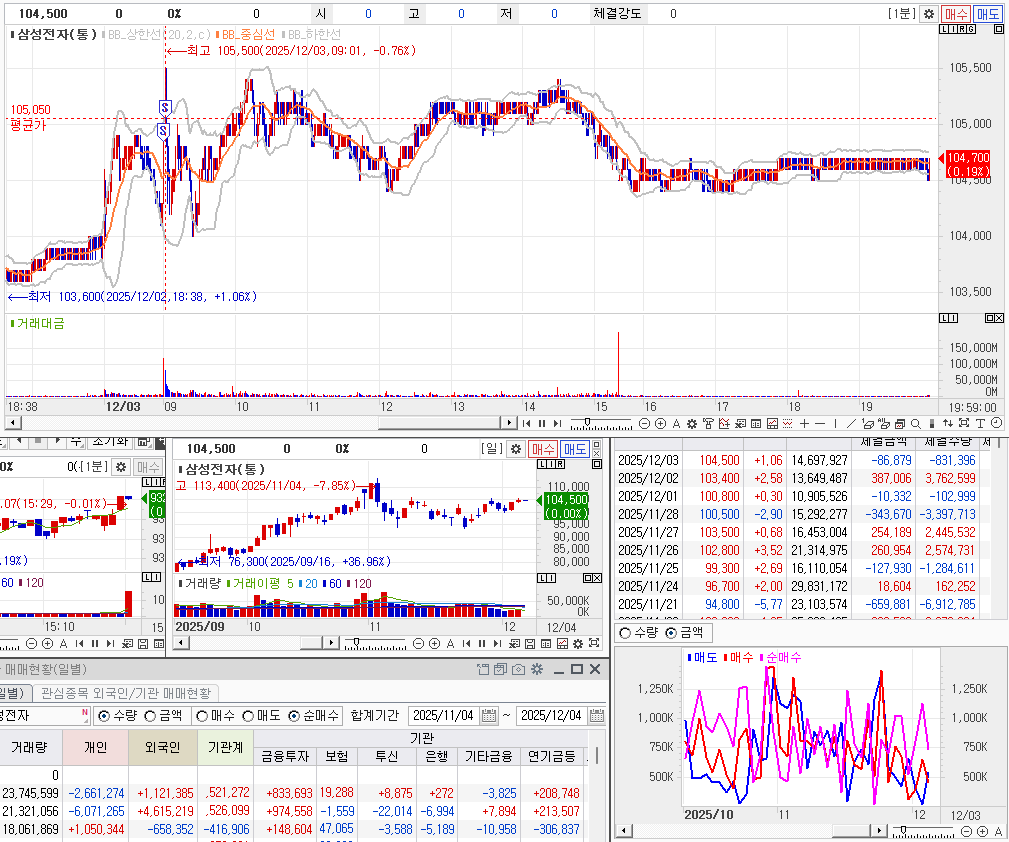1009x842 pixels.
Task: Jump to chart end in main toolbar
Action: [x=557, y=423]
